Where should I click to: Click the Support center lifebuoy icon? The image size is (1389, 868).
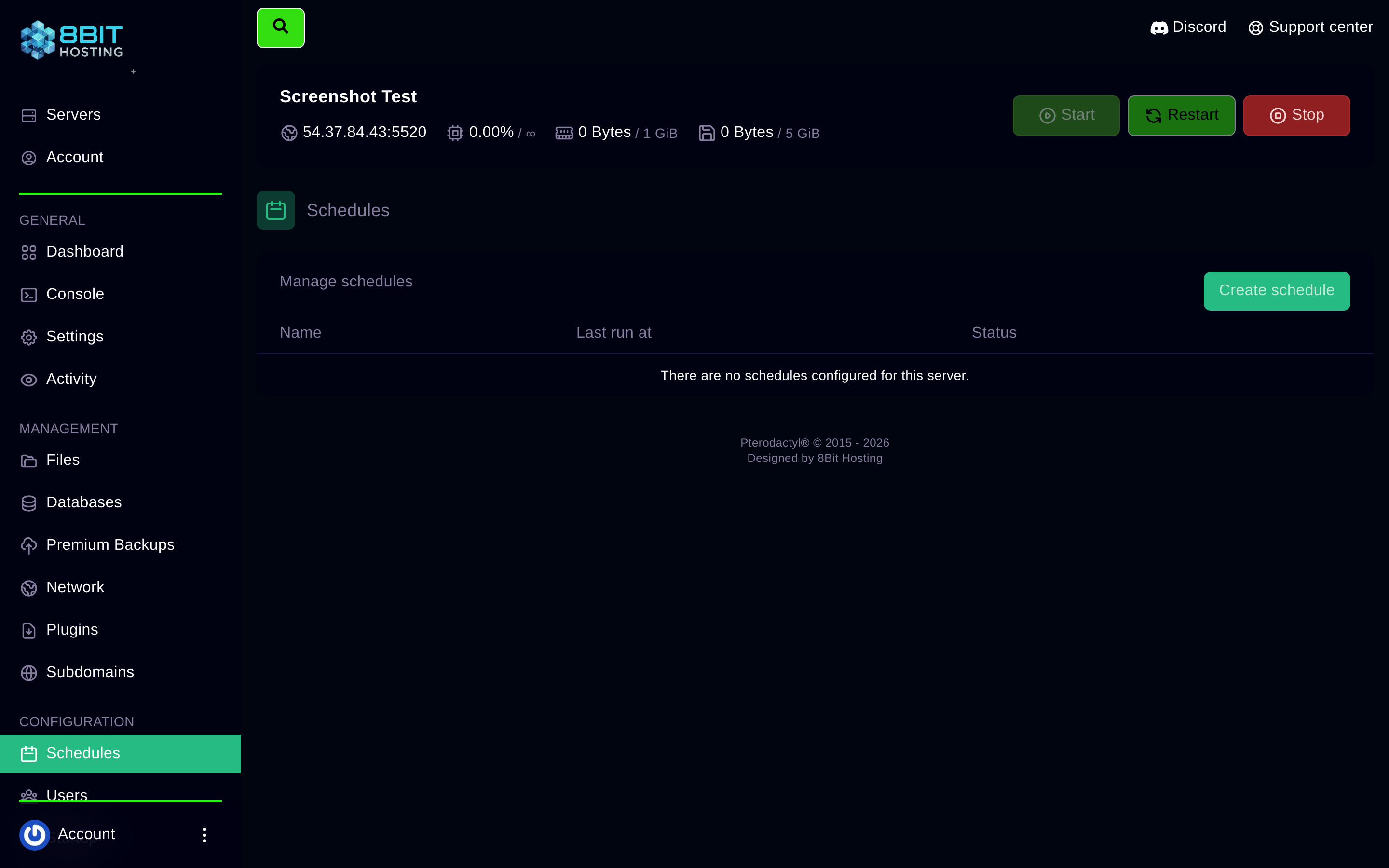tap(1255, 27)
